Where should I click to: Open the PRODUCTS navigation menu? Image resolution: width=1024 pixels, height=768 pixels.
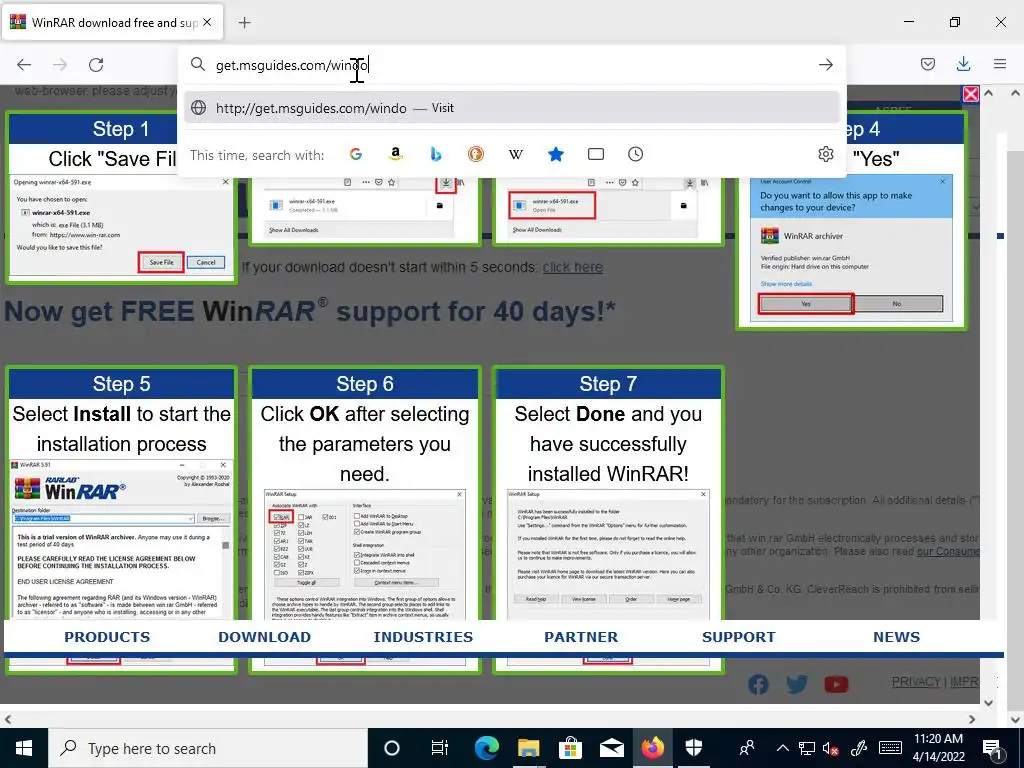click(107, 637)
